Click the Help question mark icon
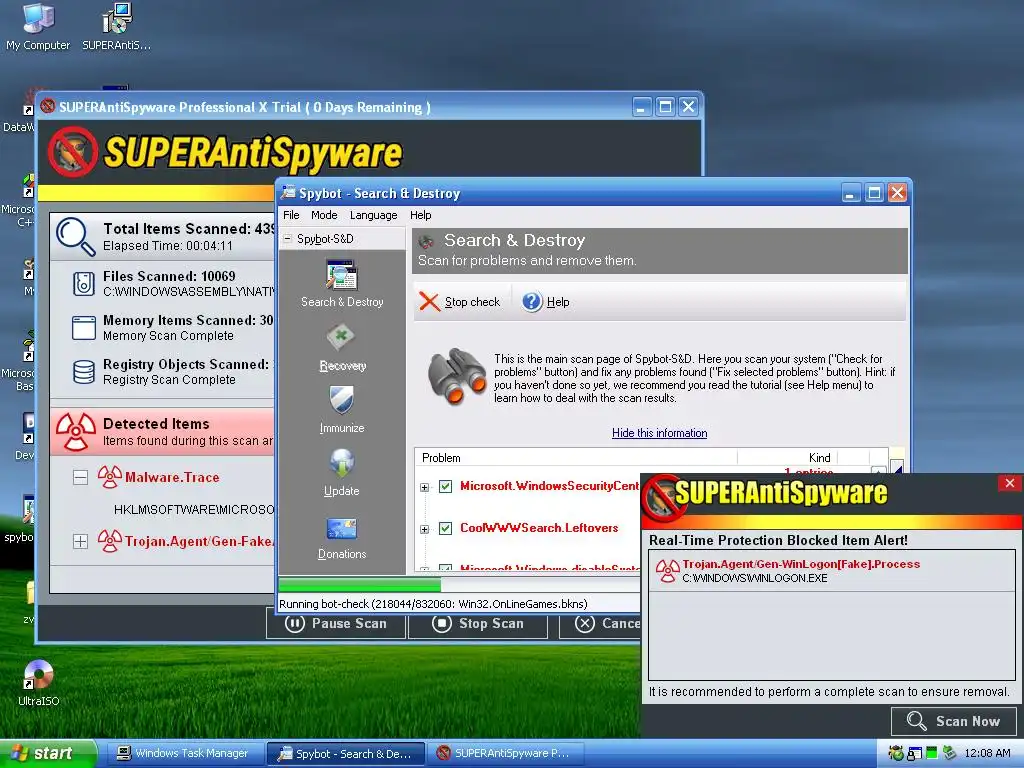 pos(532,302)
